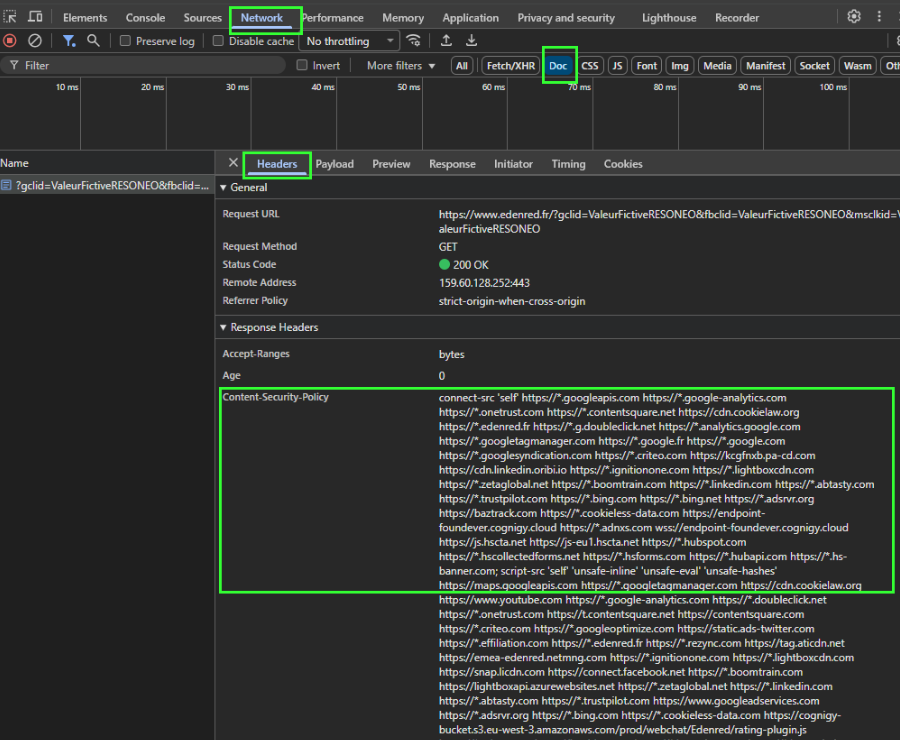Focus the Filter text field

point(143,65)
